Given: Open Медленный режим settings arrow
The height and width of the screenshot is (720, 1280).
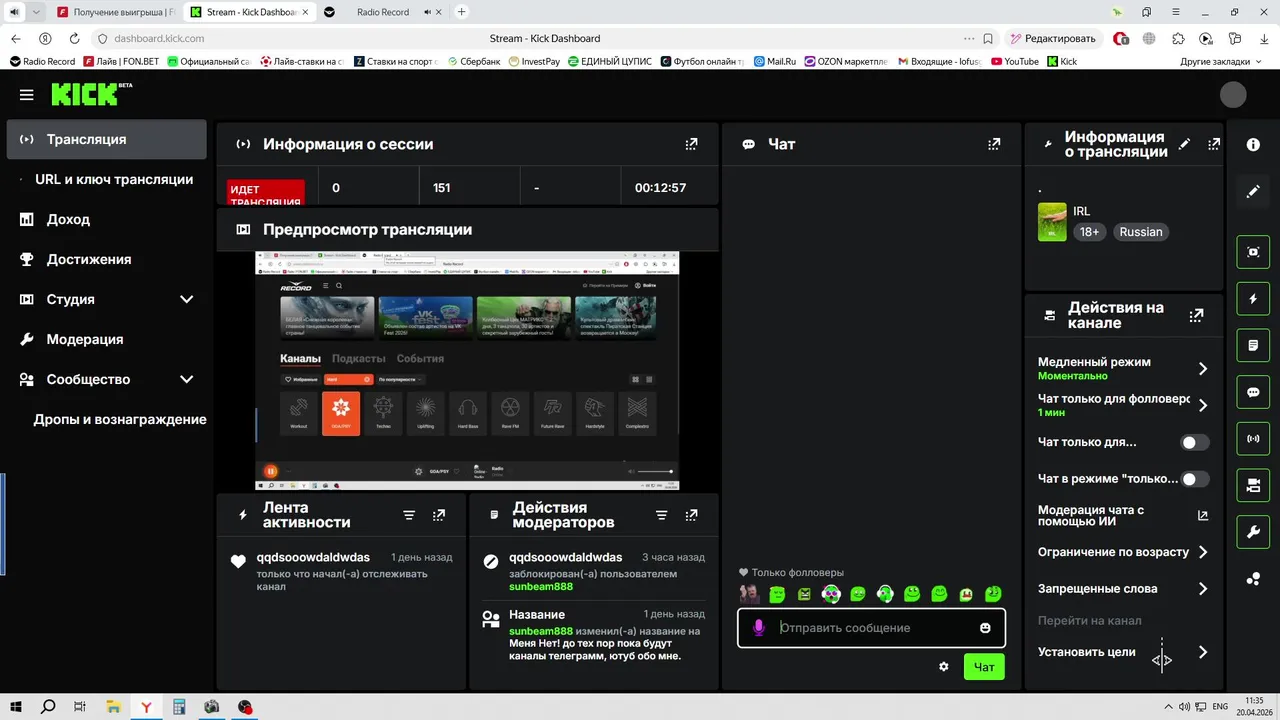Looking at the screenshot, I should (1203, 369).
